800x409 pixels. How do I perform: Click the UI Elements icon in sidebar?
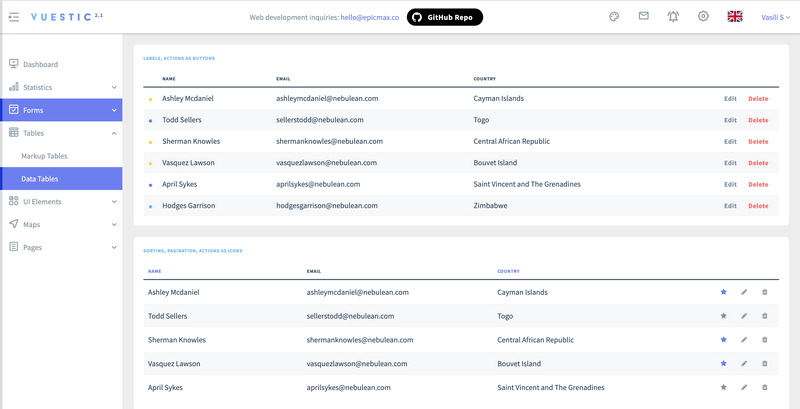point(14,201)
